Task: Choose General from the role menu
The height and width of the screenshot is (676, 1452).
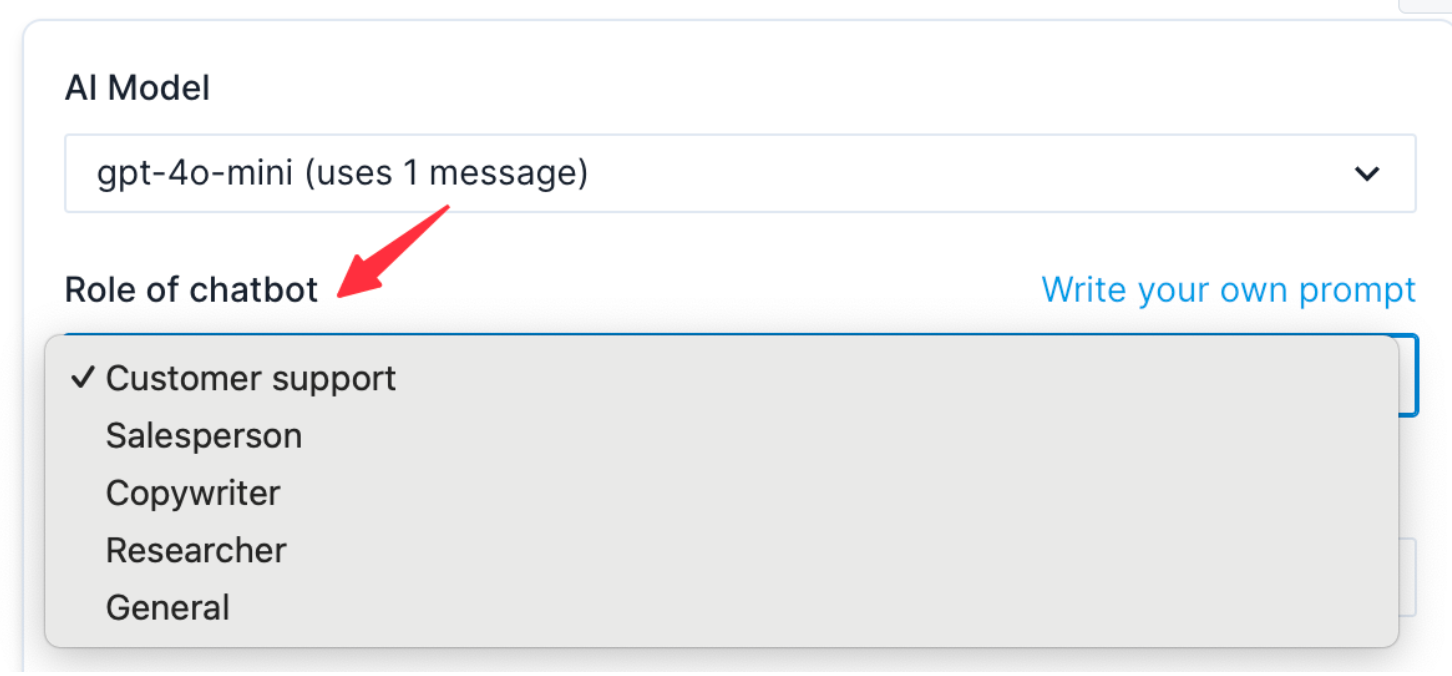Action: coord(168,607)
